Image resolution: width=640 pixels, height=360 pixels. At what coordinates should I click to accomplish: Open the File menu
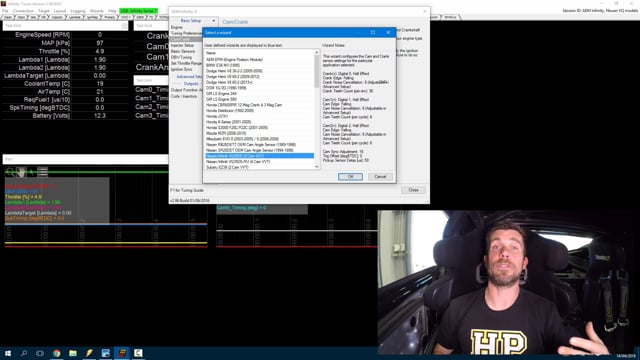pos(5,11)
